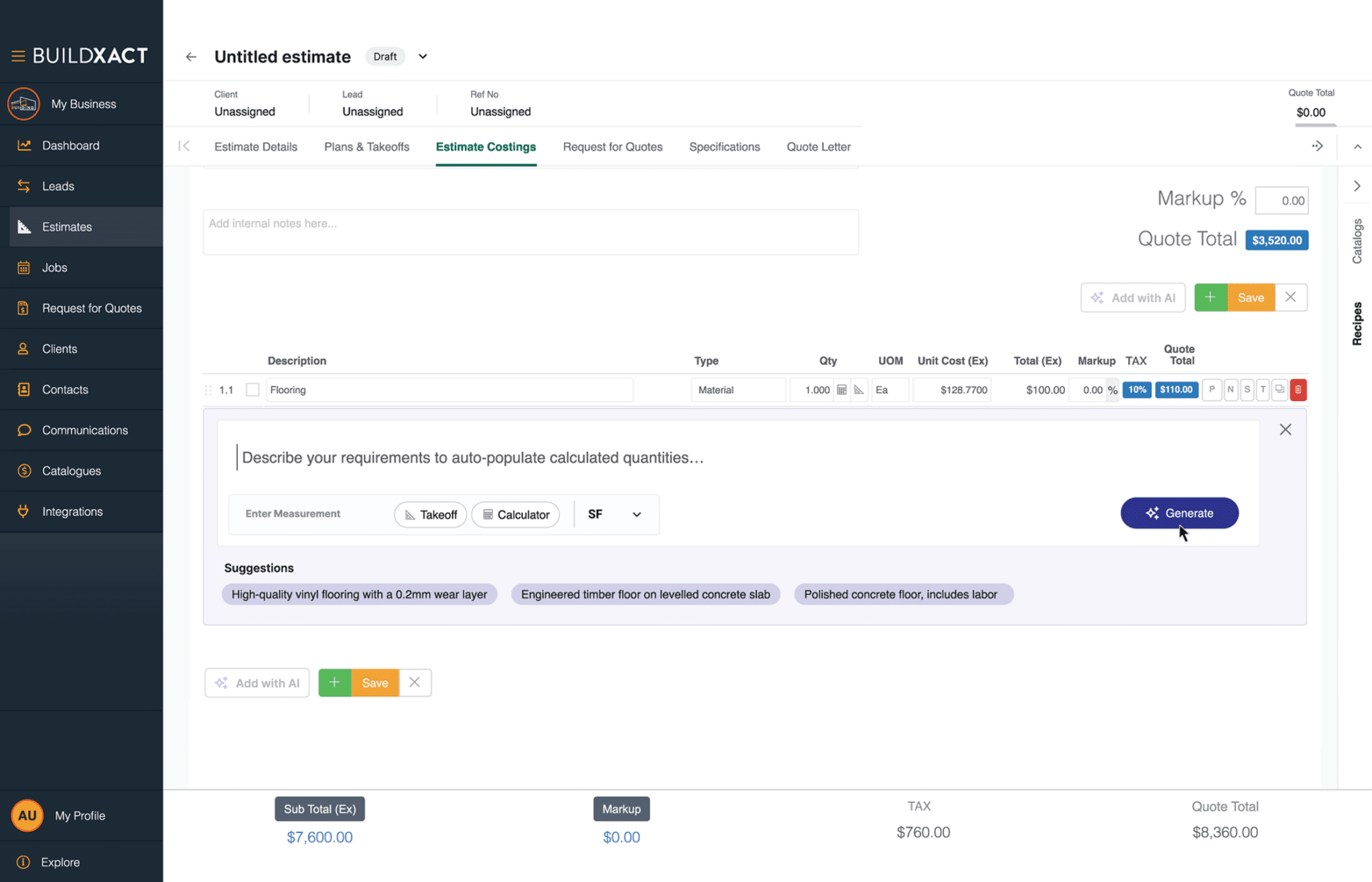Switch to the Specifications tab

click(x=724, y=147)
